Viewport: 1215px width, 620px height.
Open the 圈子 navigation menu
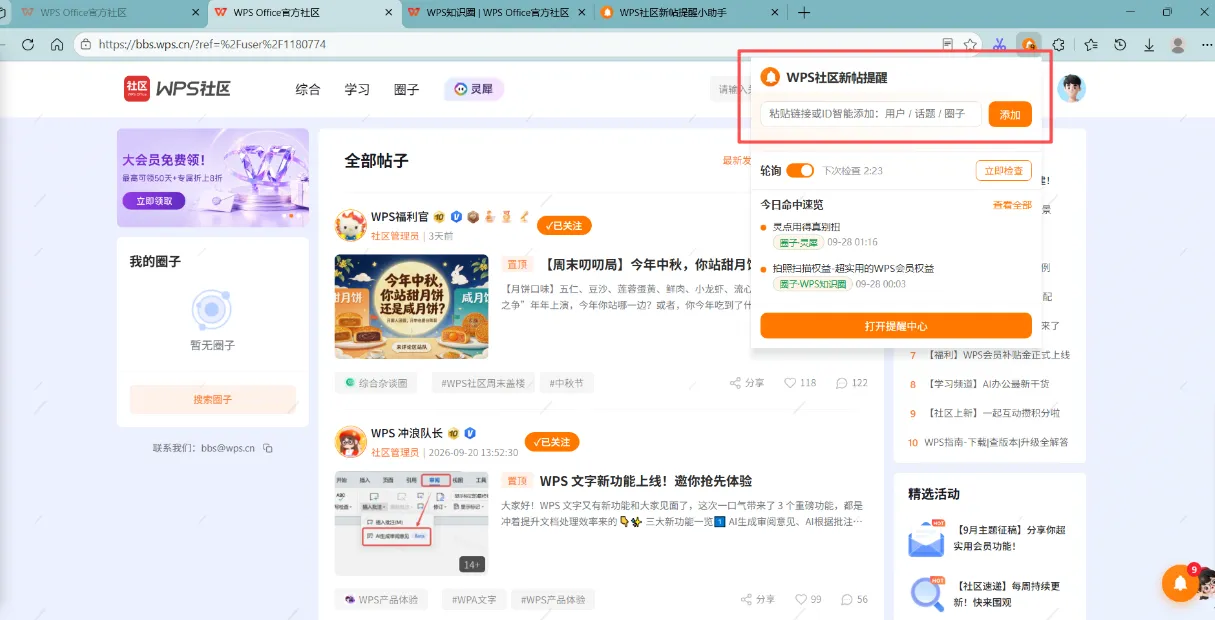tap(406, 89)
